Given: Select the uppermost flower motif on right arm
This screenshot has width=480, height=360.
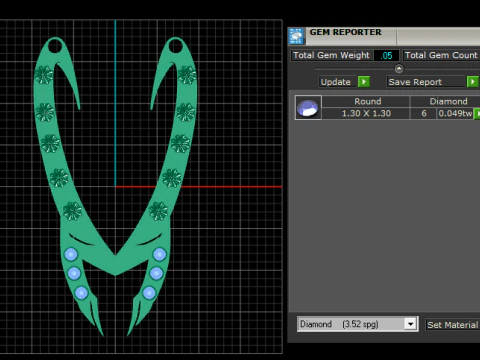Looking at the screenshot, I should [x=187, y=75].
